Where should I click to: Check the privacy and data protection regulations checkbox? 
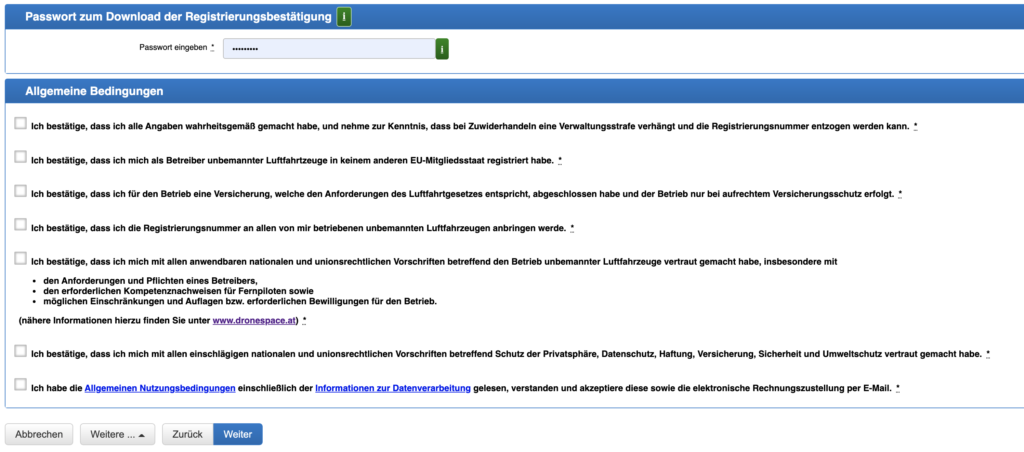click(21, 351)
